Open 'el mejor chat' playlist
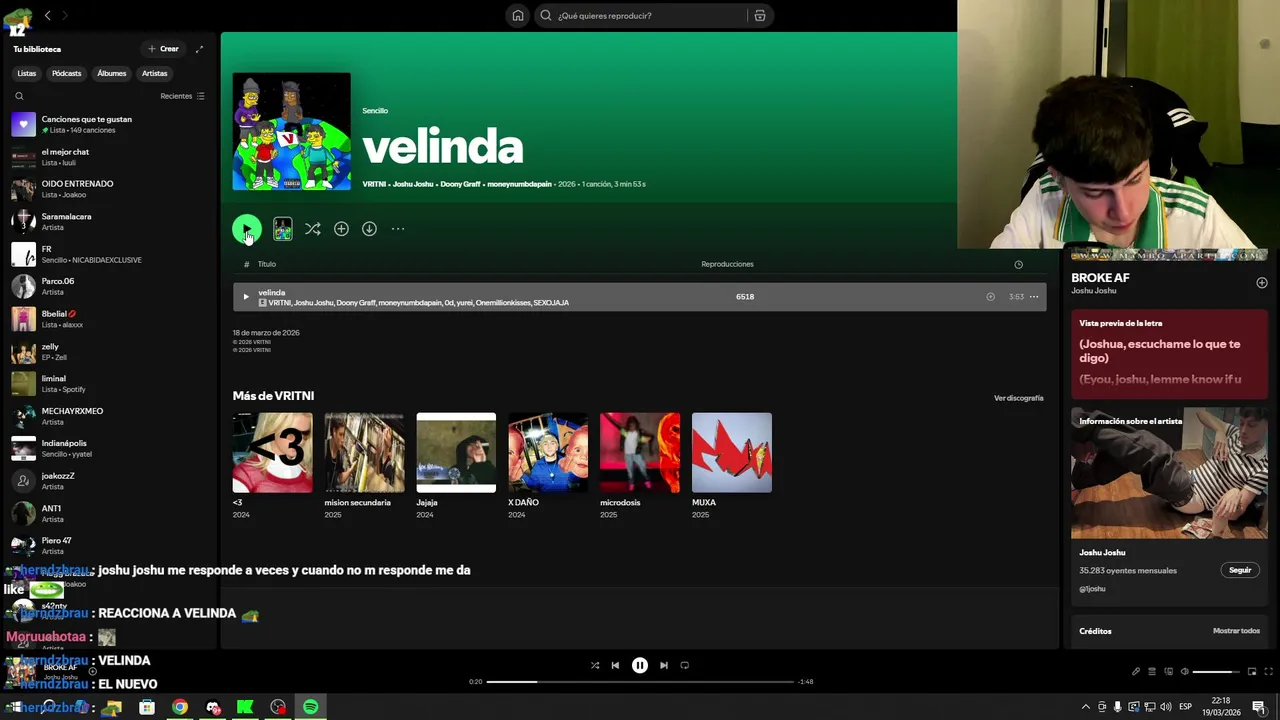1280x720 pixels. [108, 157]
